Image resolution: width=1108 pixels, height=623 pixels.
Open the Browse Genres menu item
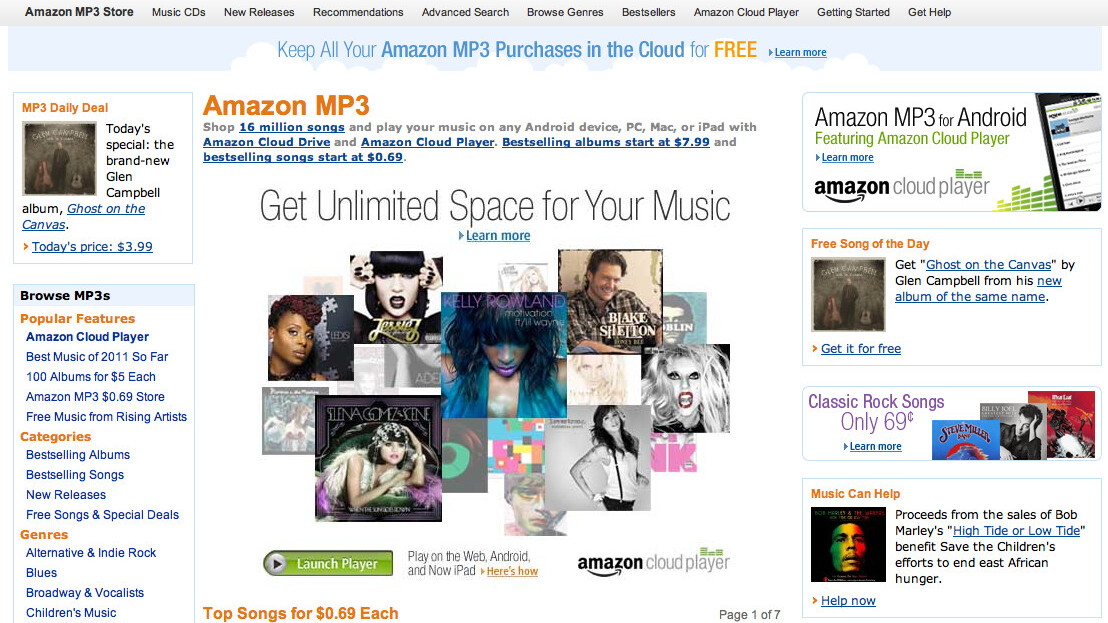point(565,12)
